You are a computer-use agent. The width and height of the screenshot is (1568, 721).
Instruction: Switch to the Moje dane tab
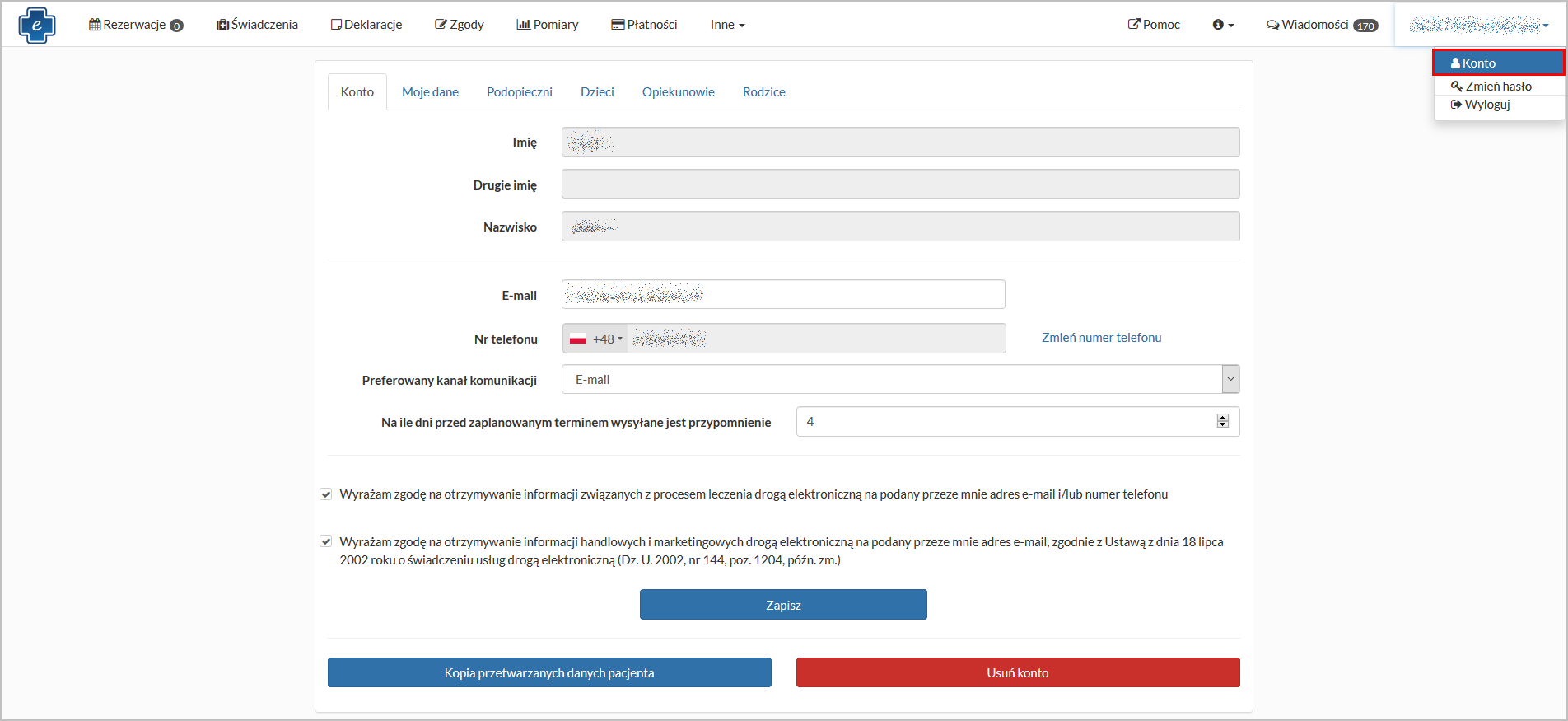click(430, 92)
